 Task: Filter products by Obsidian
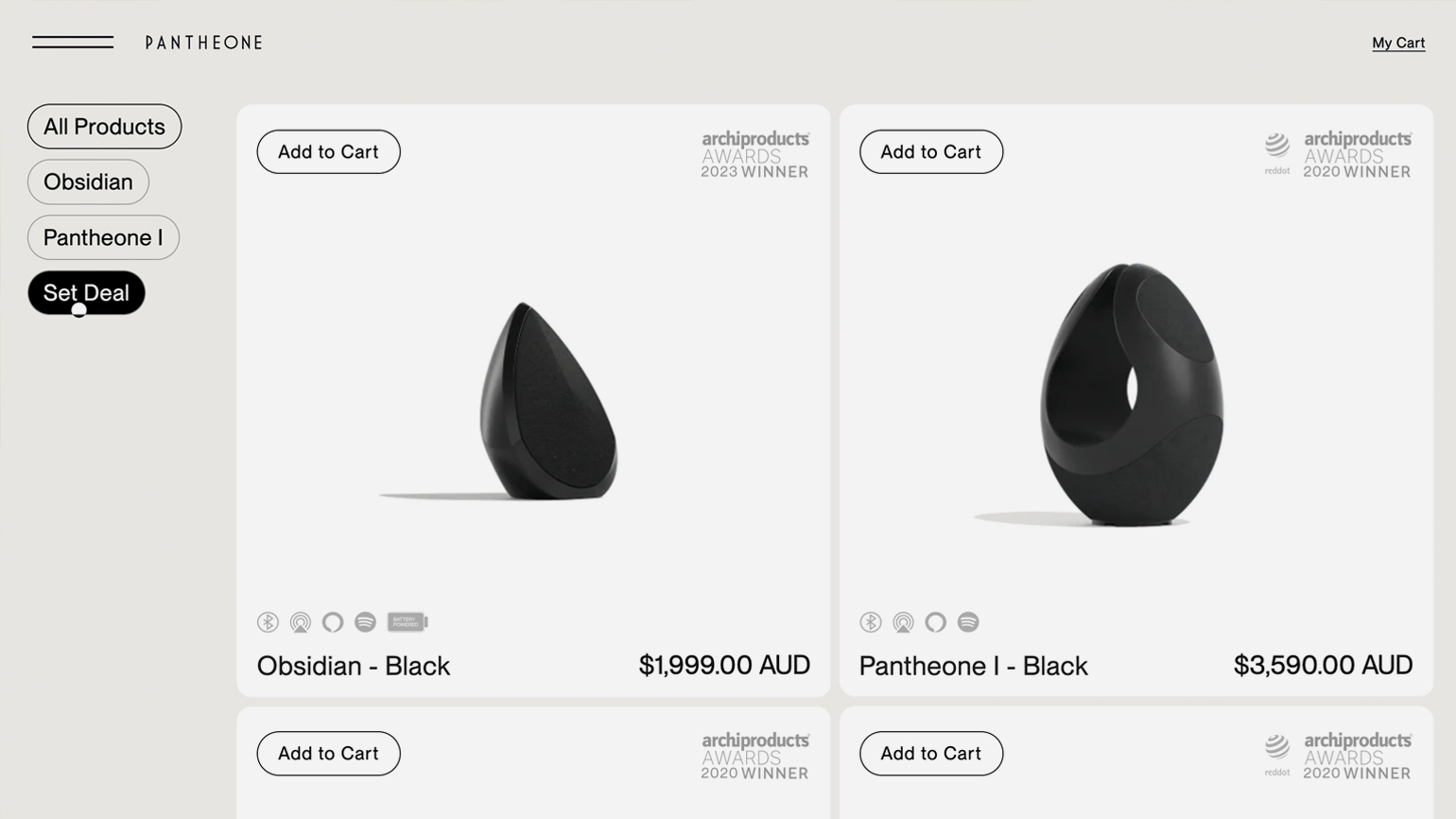(x=88, y=182)
